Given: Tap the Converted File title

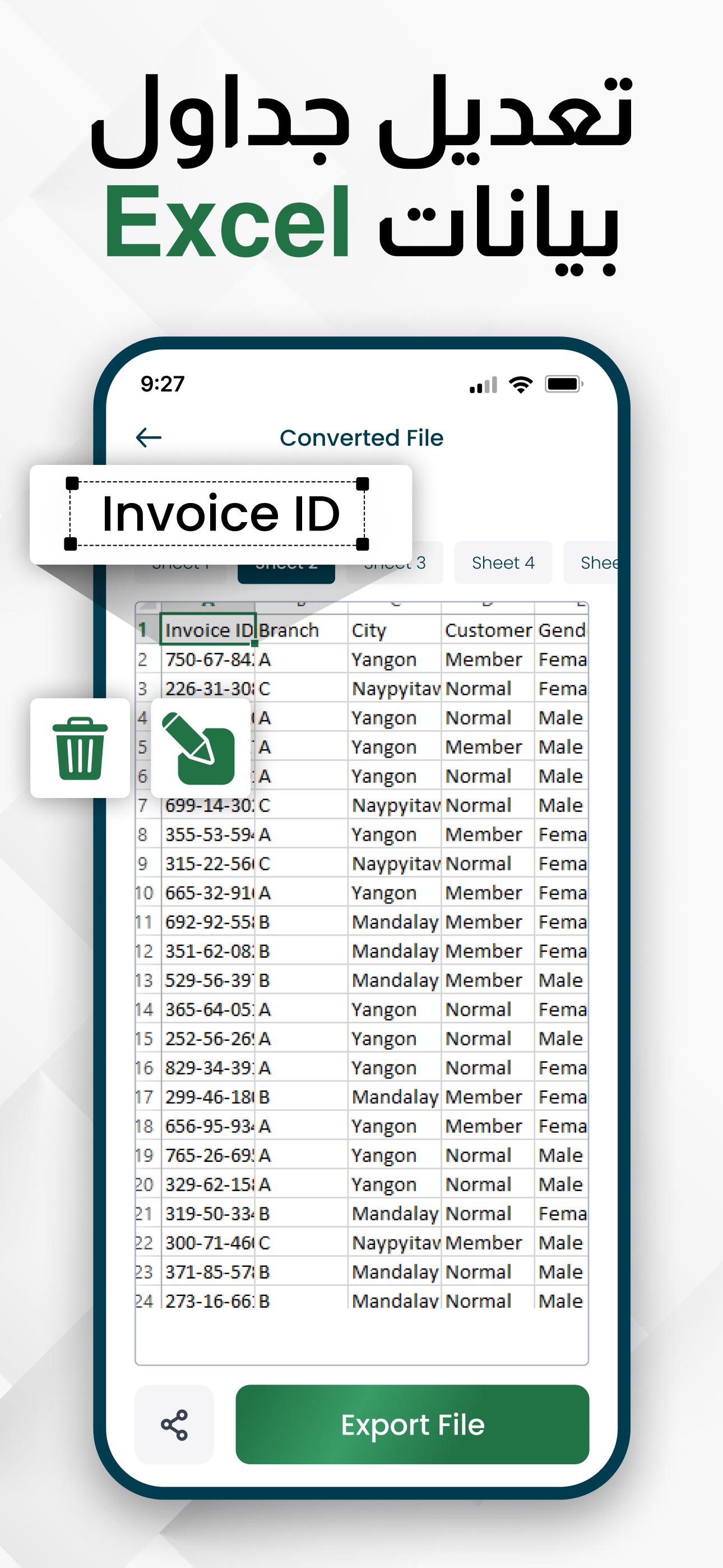Looking at the screenshot, I should click(361, 437).
